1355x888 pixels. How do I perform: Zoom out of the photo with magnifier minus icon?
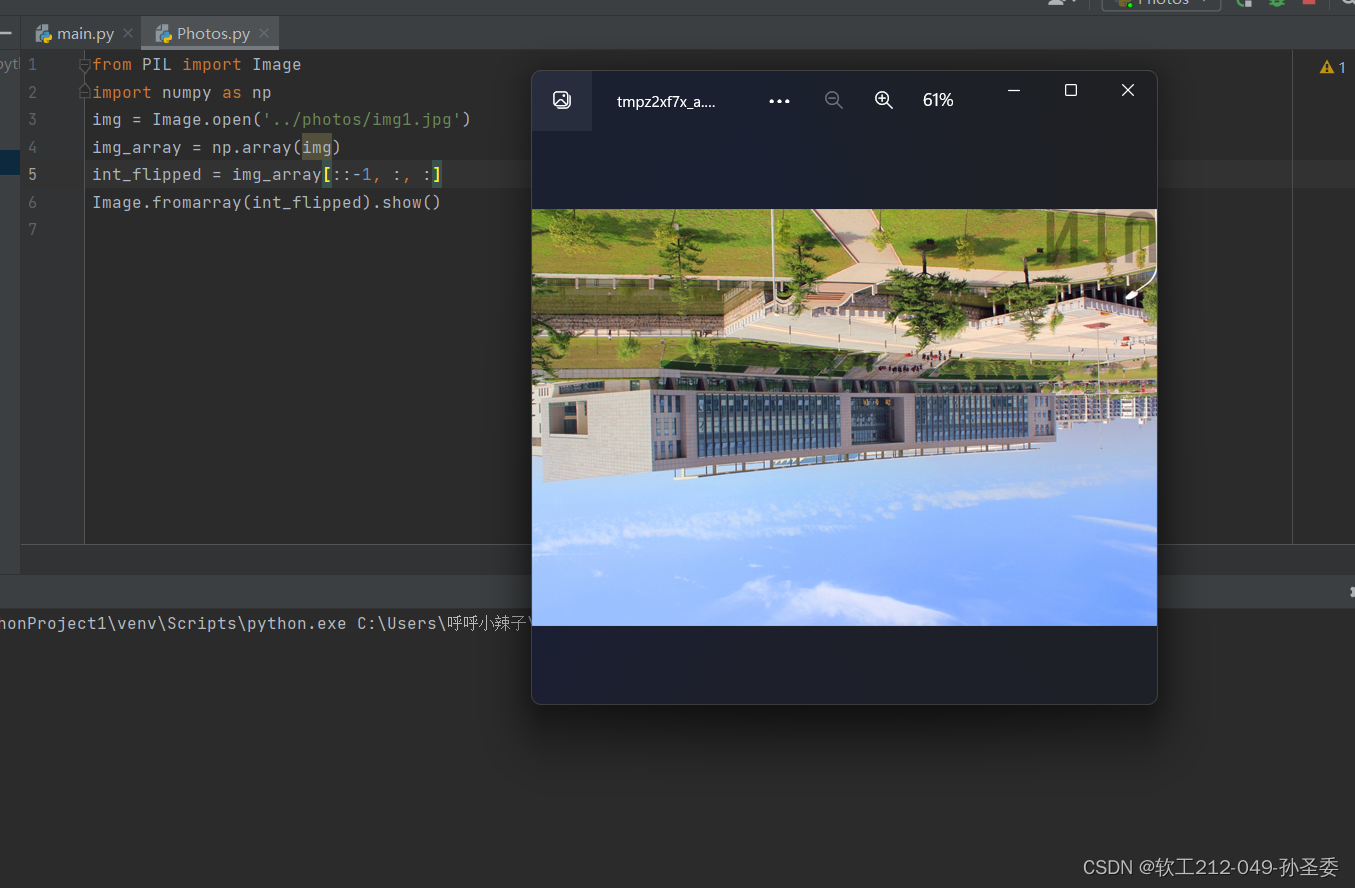pos(834,100)
